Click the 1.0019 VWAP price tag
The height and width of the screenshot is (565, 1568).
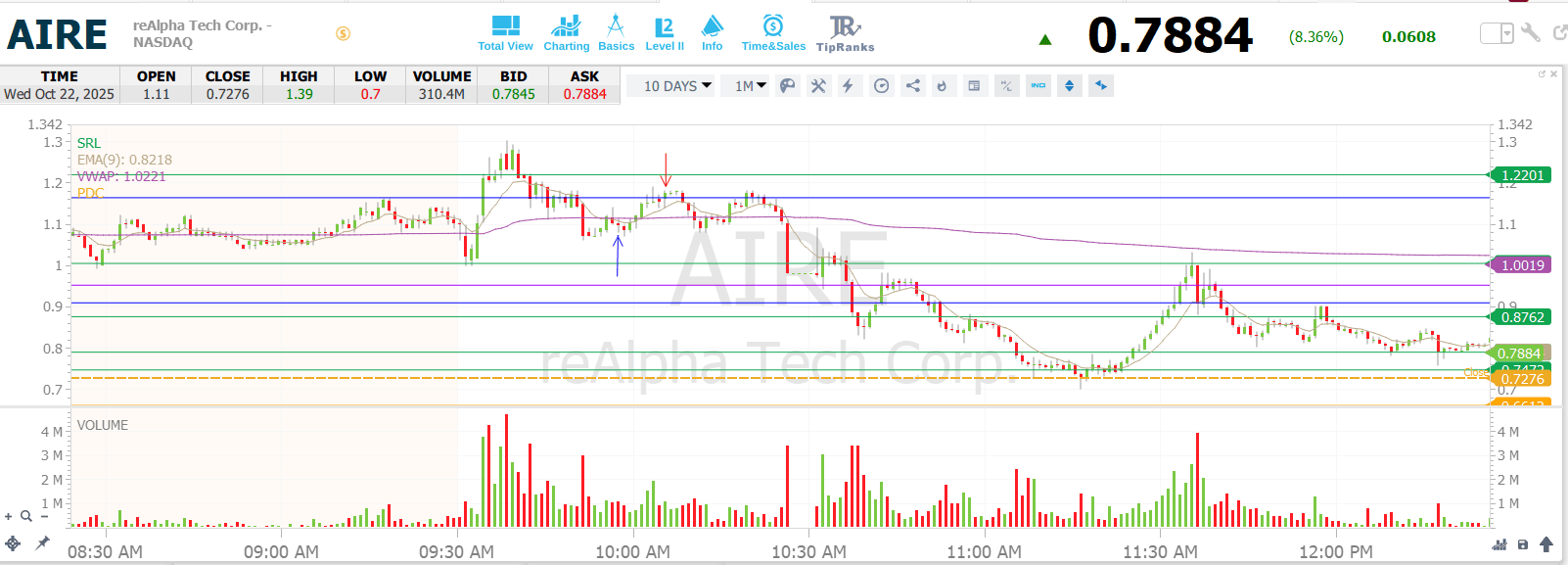coord(1521,265)
